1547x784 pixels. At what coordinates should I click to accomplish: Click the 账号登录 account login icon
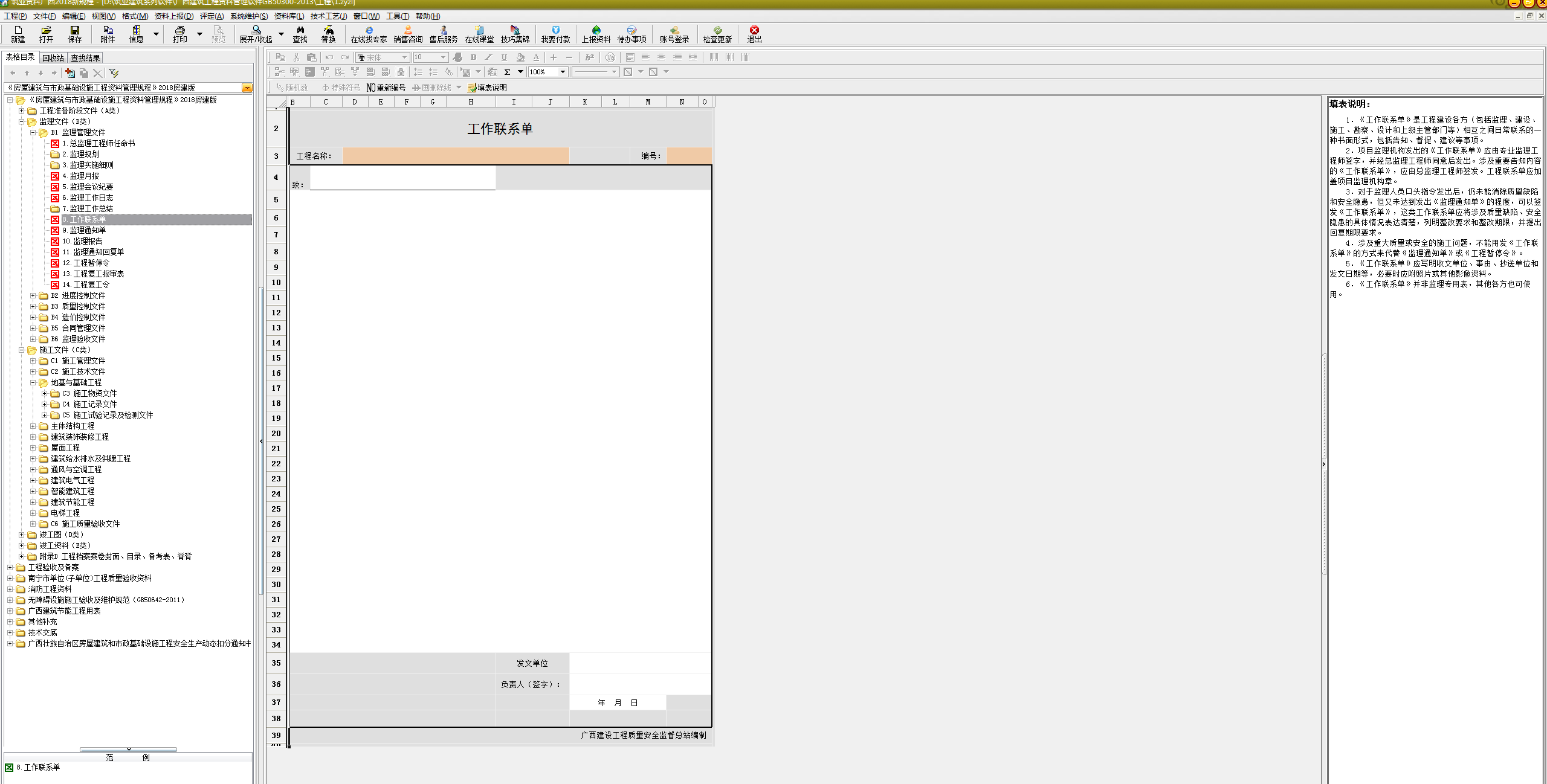[x=674, y=34]
